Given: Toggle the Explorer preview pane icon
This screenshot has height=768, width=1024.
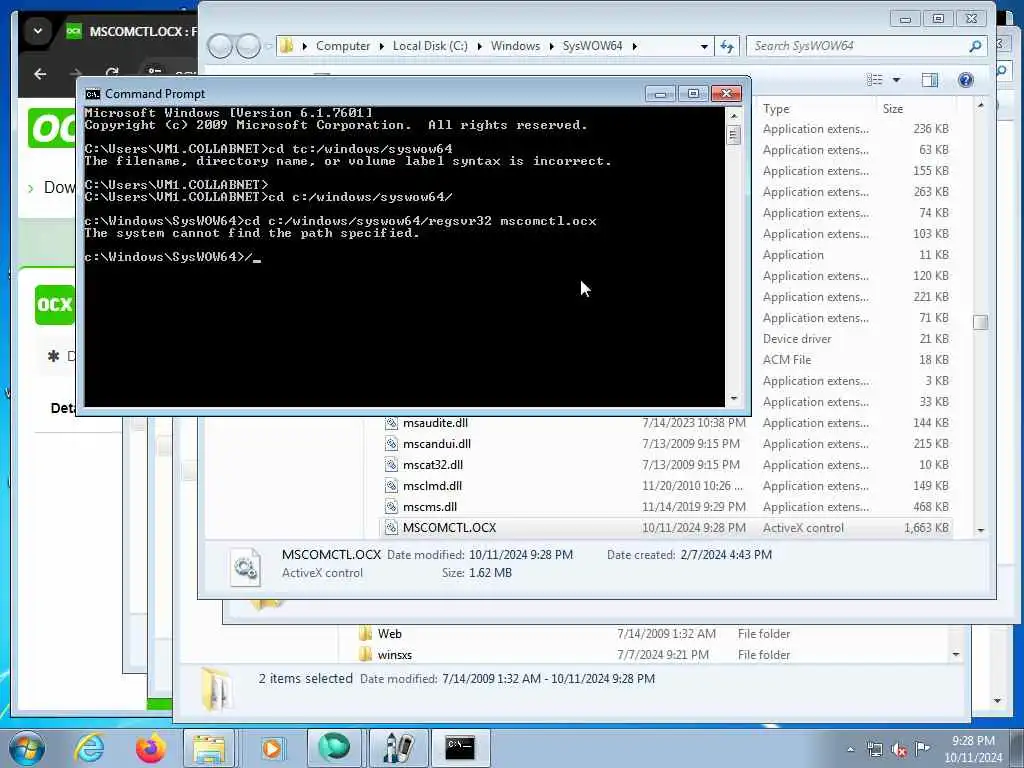Looking at the screenshot, I should click(x=929, y=80).
